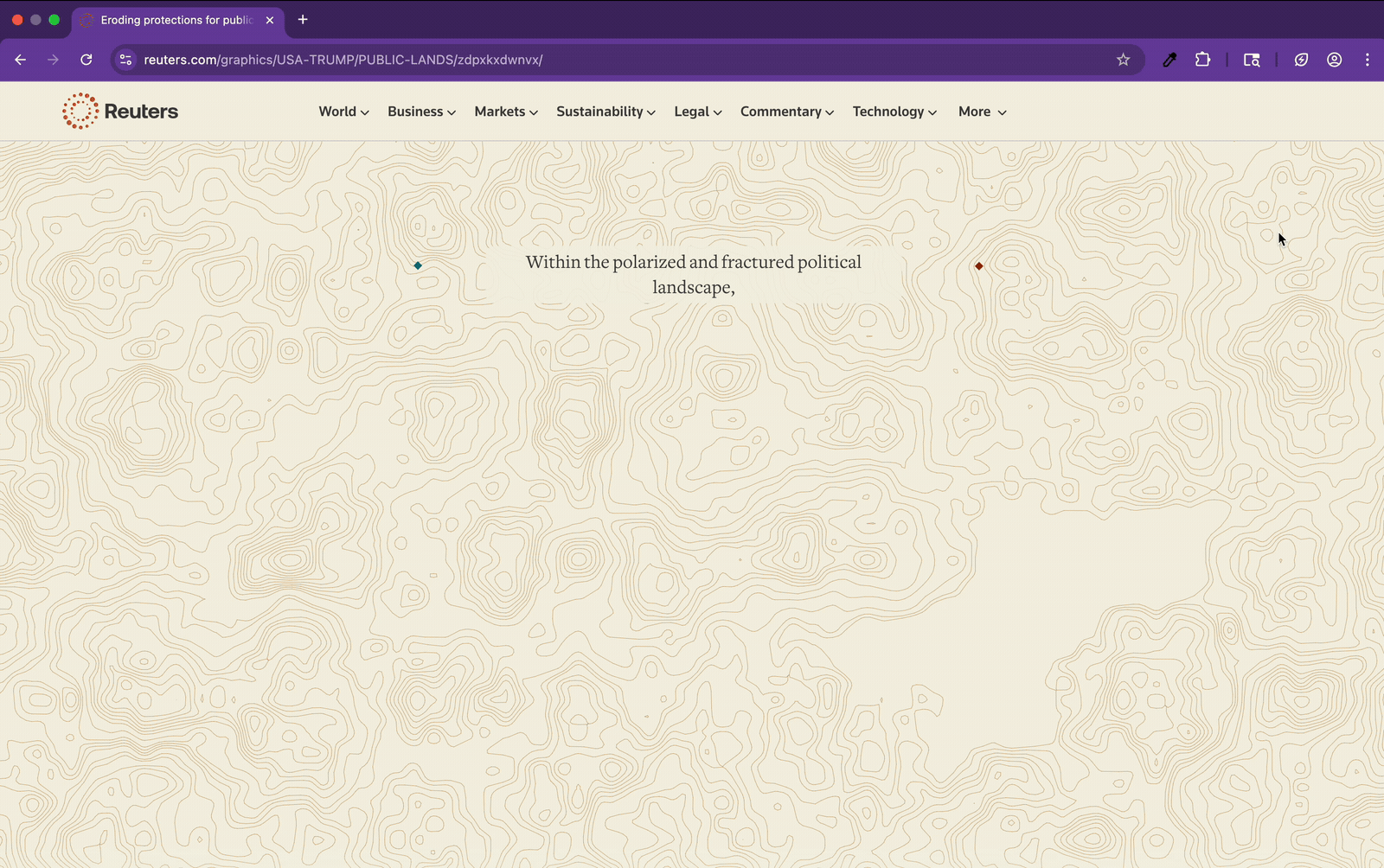Expand the World navigation dropdown
1384x868 pixels.
point(343,112)
